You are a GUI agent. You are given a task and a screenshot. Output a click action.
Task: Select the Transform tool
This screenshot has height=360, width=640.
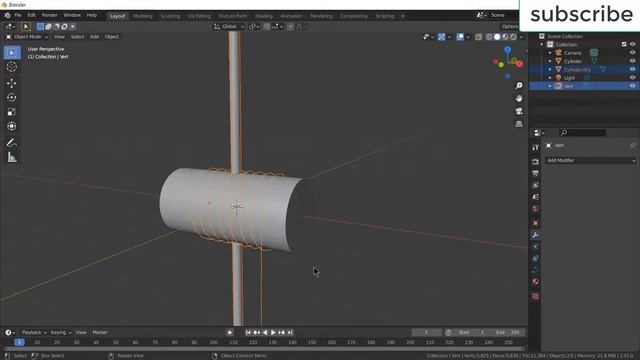12,126
